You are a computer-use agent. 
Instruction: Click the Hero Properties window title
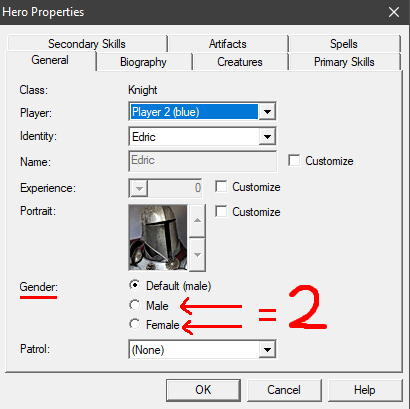[x=43, y=12]
